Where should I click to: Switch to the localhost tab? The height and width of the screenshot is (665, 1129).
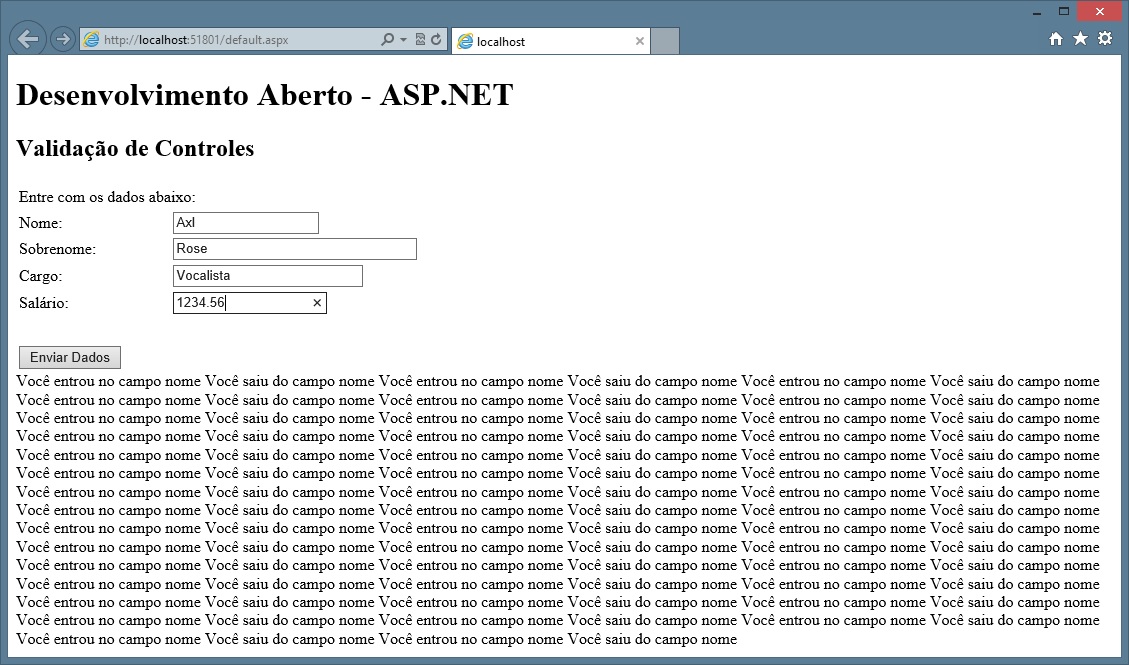pyautogui.click(x=540, y=41)
